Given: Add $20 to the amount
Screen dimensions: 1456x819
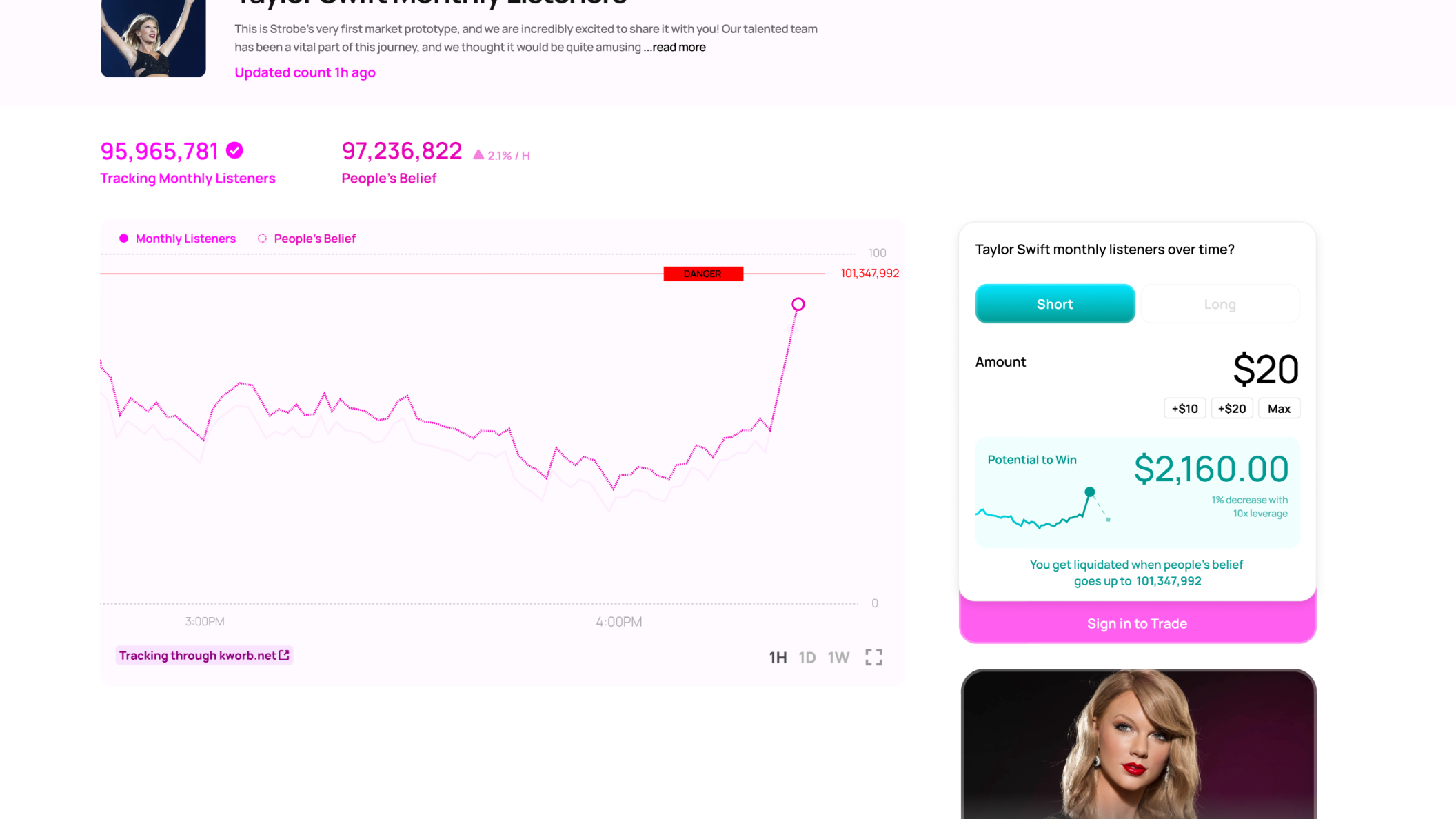Looking at the screenshot, I should click(1231, 409).
